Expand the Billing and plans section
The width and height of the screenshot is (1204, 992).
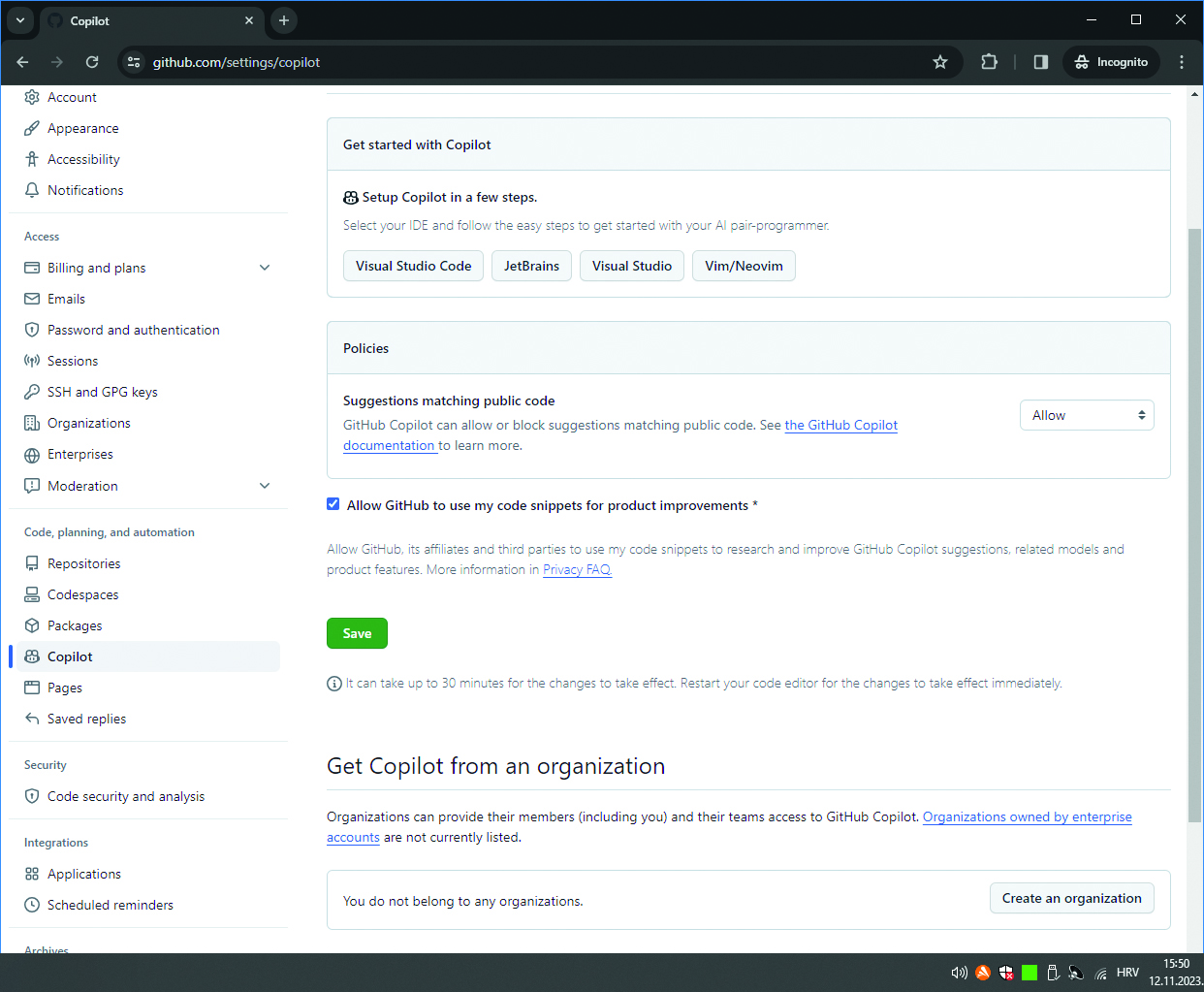pyautogui.click(x=265, y=268)
